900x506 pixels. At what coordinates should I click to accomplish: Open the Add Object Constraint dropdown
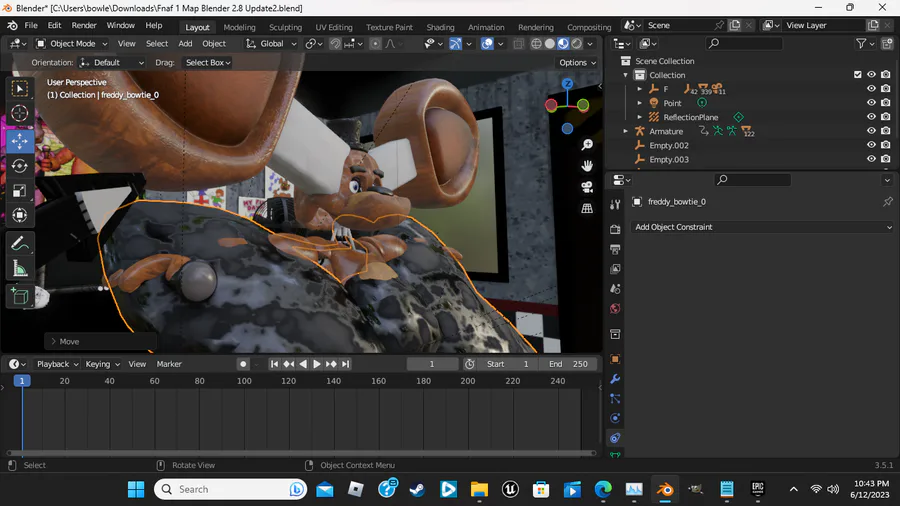click(x=760, y=227)
